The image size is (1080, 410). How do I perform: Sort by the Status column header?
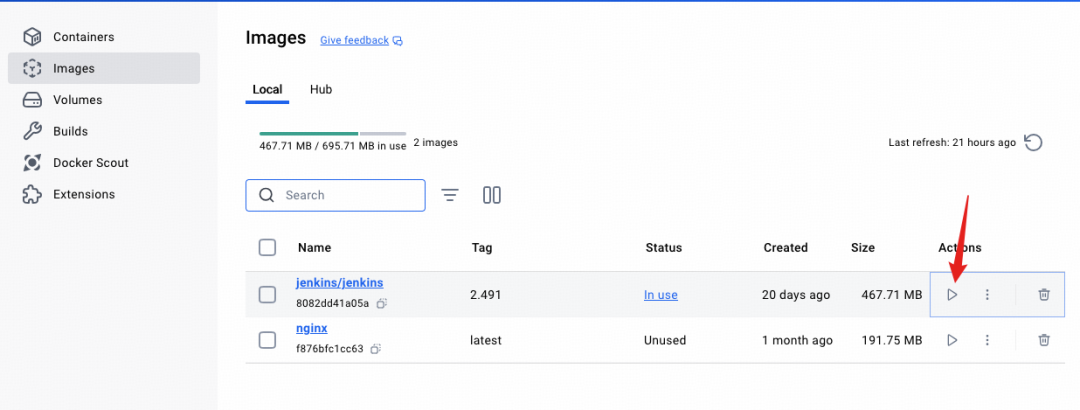[663, 247]
